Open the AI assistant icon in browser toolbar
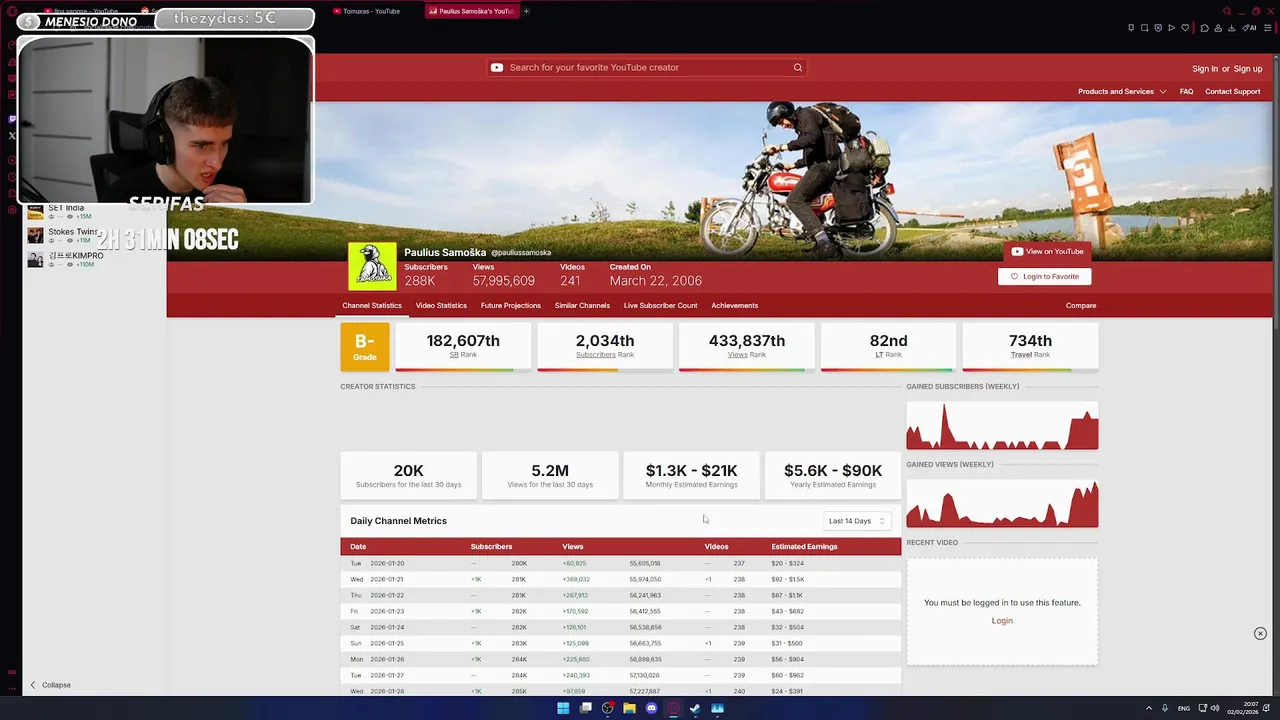Viewport: 1280px width, 720px height. (x=1250, y=28)
